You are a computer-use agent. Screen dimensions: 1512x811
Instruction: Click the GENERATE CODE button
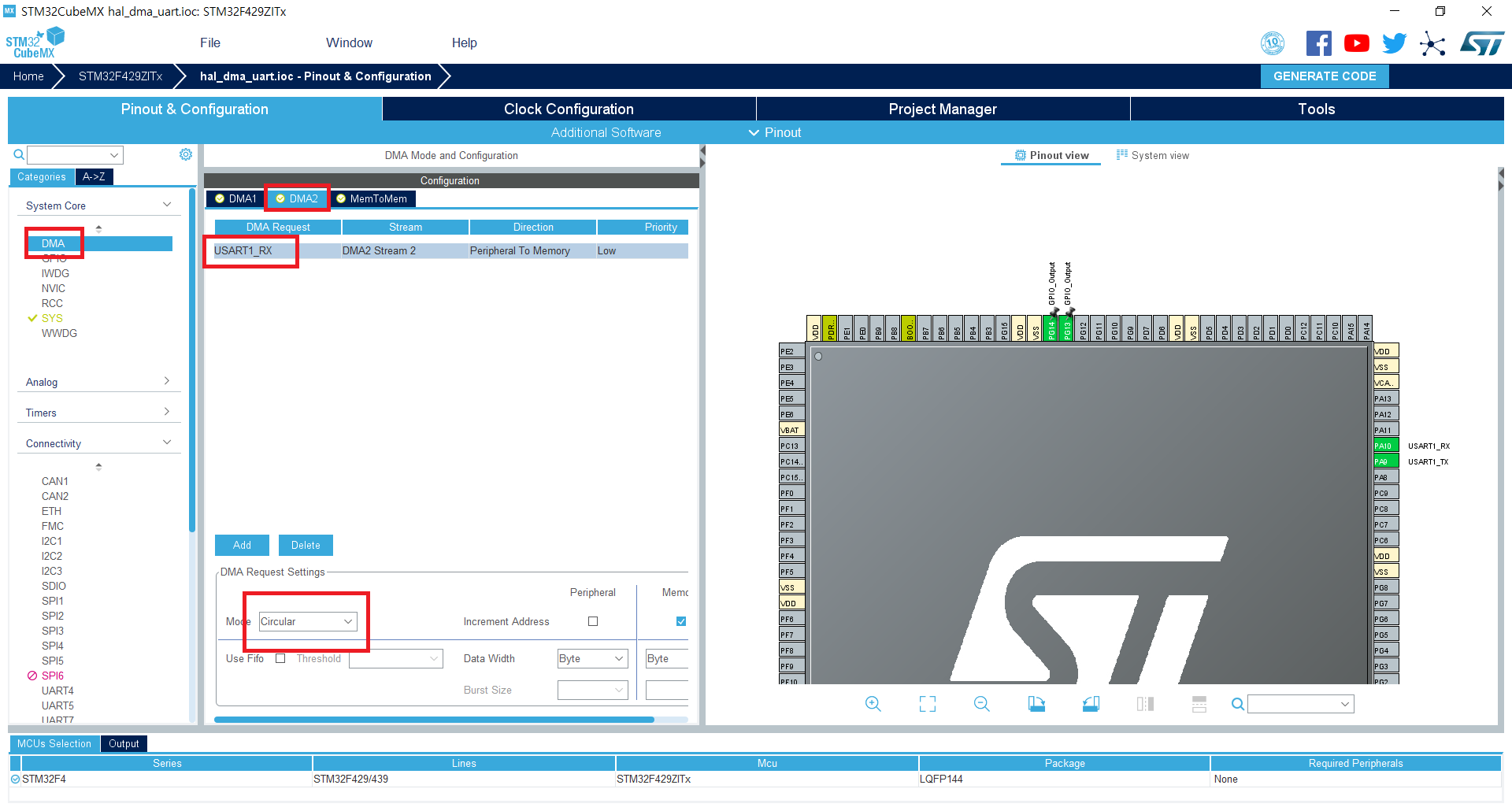[1325, 76]
